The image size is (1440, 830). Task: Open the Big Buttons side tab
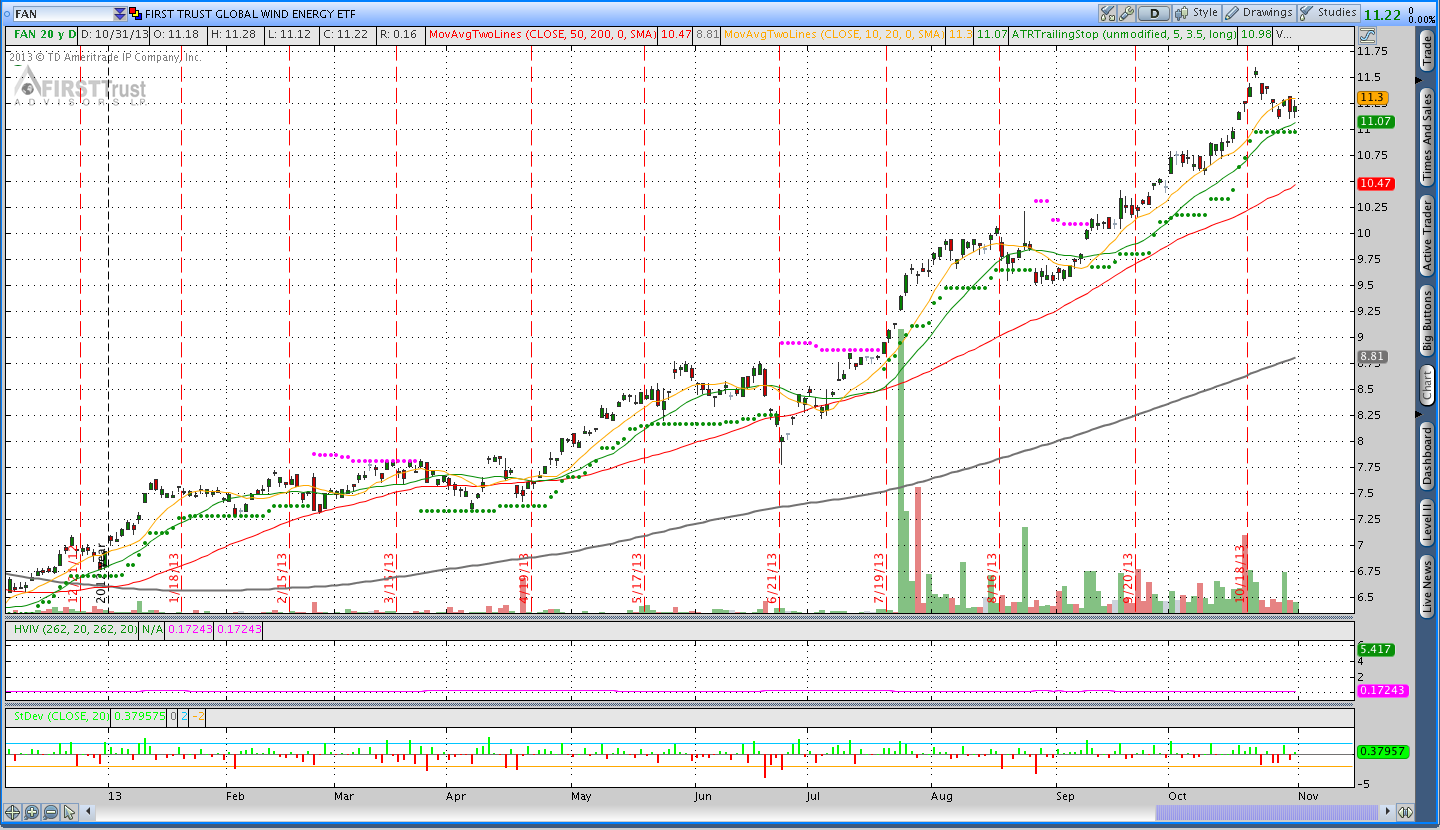click(1427, 321)
